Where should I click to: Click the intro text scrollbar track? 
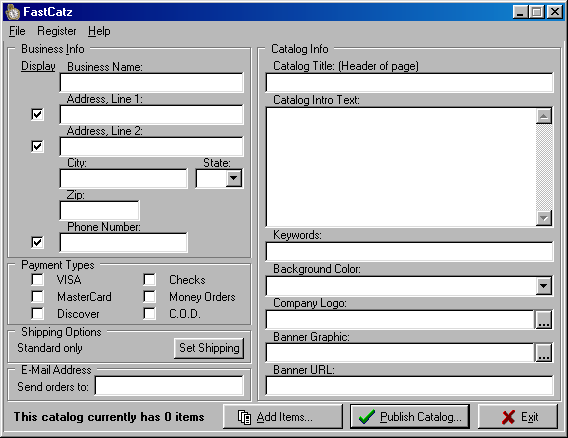(544, 167)
